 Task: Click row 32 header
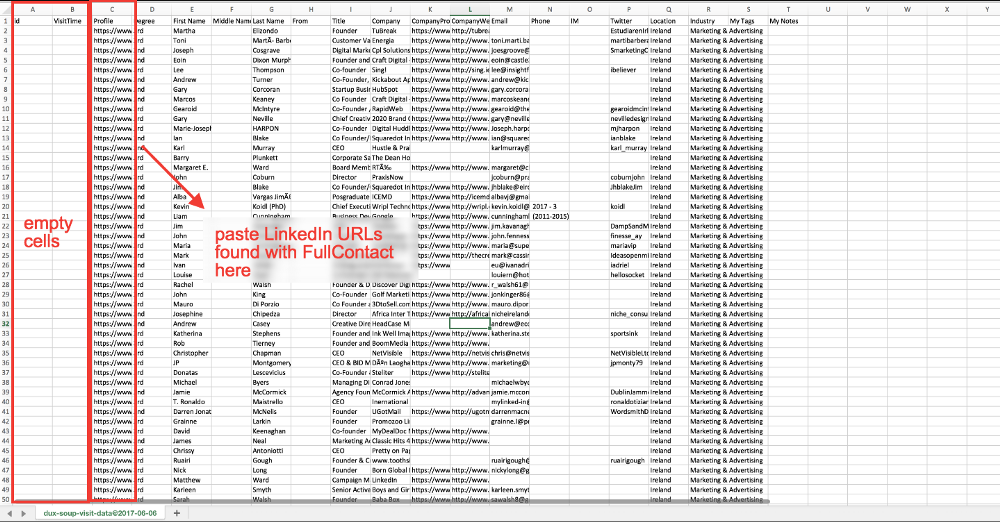(x=5, y=323)
